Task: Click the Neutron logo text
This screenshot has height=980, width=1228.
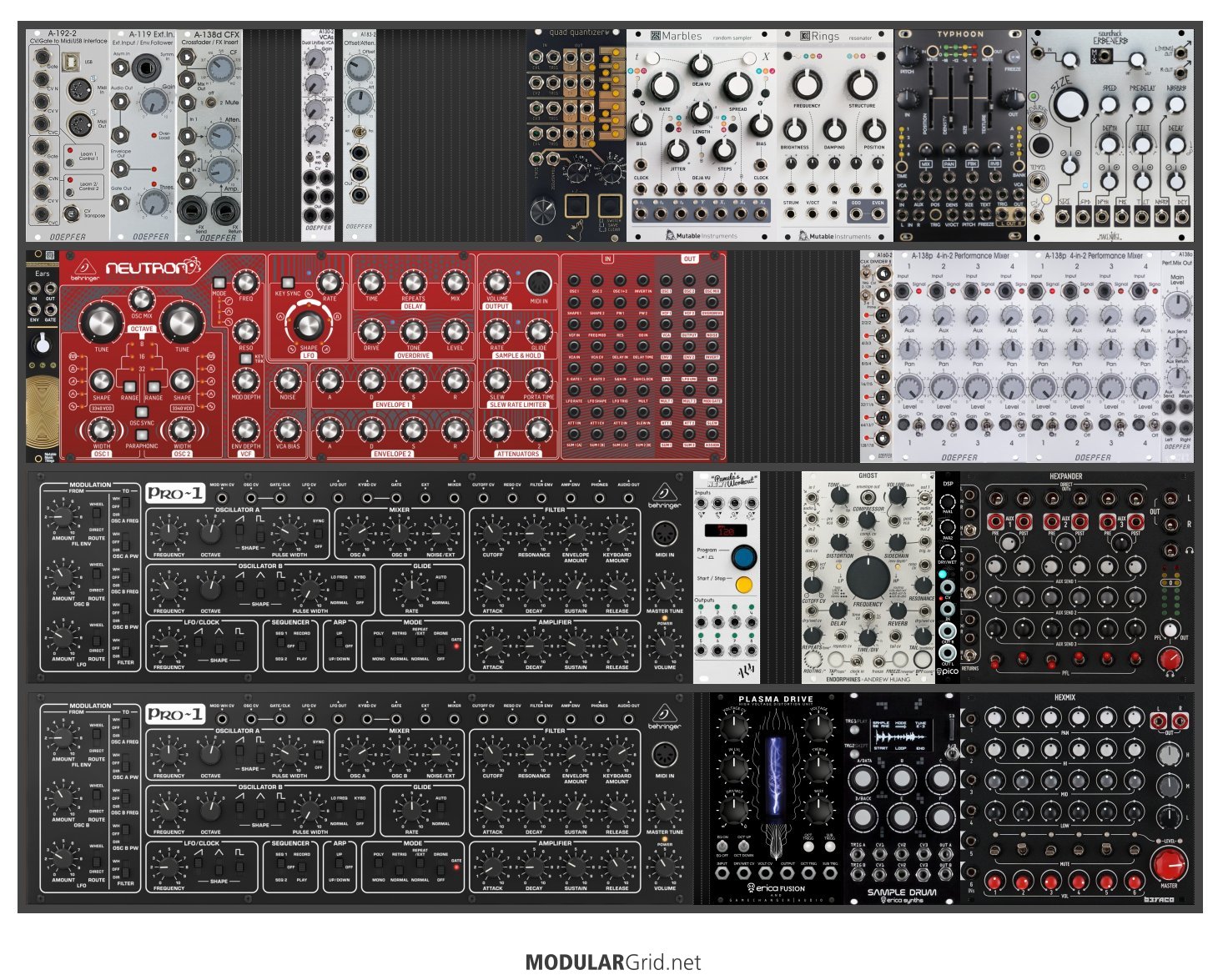Action: 152,269
